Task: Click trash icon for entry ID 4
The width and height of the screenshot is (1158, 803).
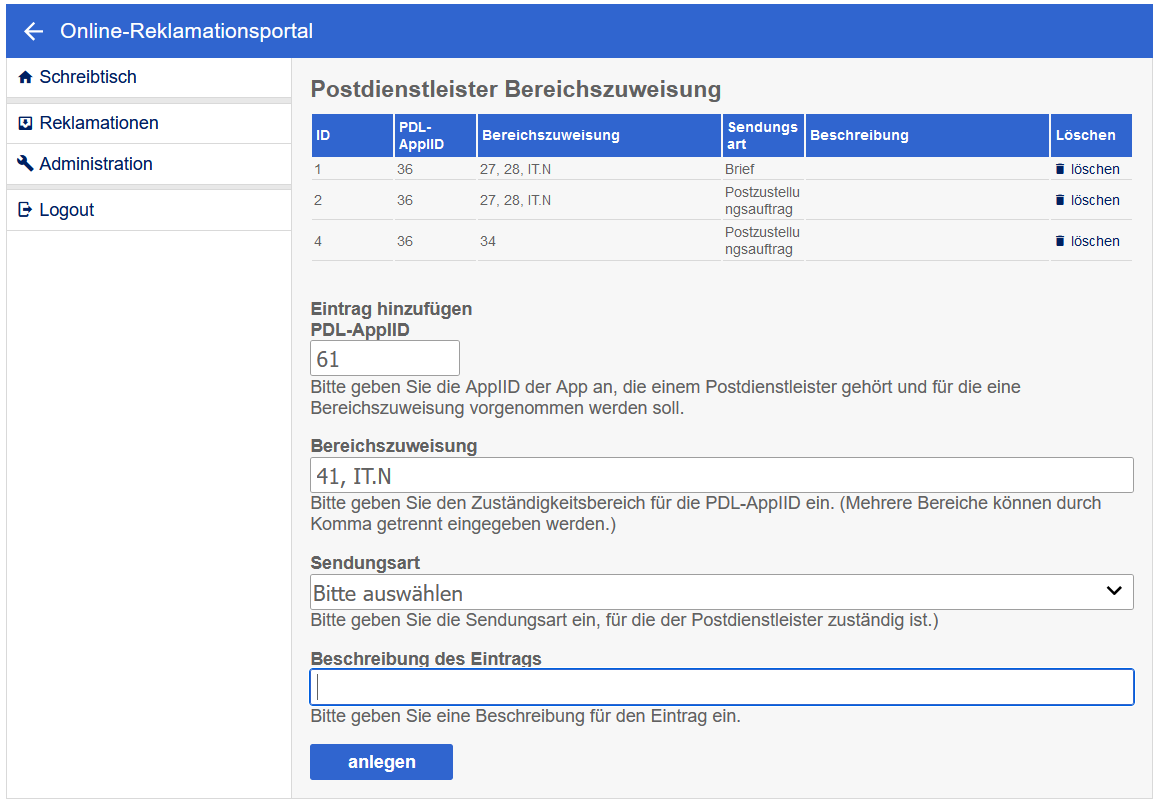Action: click(1060, 241)
